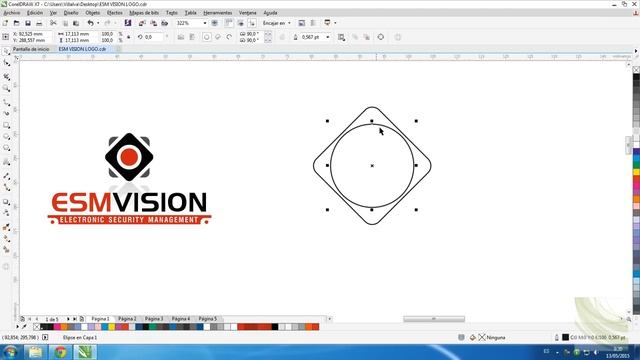This screenshot has width=640, height=360.
Task: Toggle the Pie shape button in property bar
Action: pyautogui.click(x=218, y=37)
